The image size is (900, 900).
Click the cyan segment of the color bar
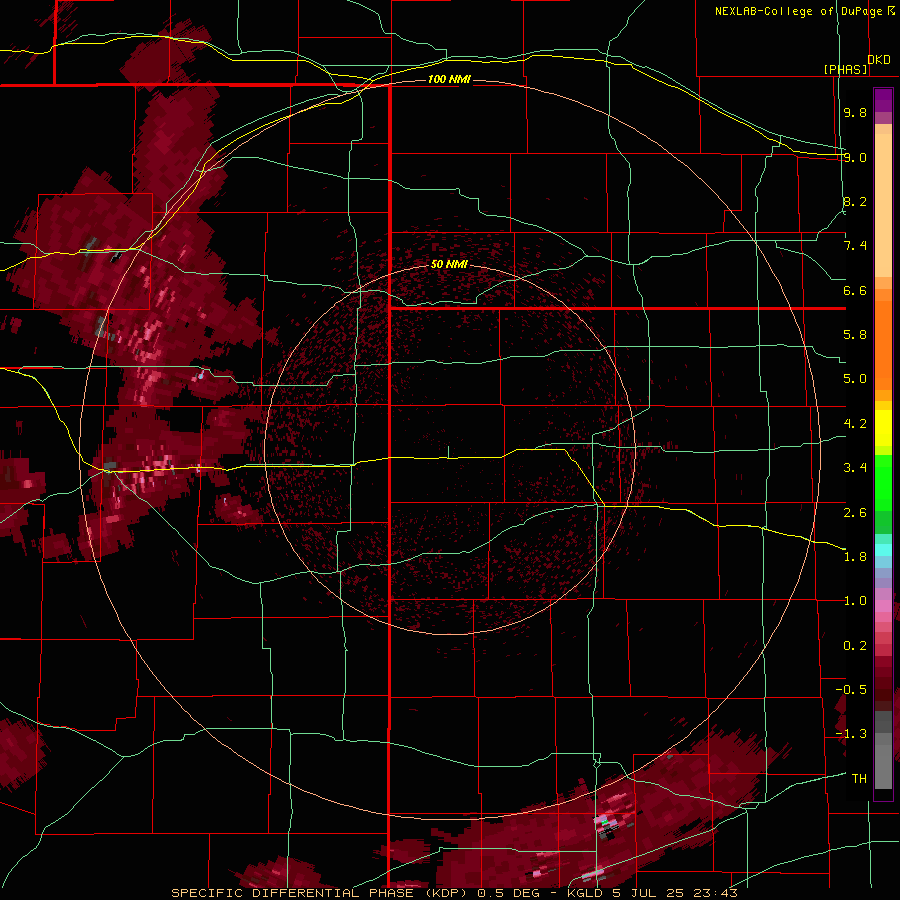883,550
